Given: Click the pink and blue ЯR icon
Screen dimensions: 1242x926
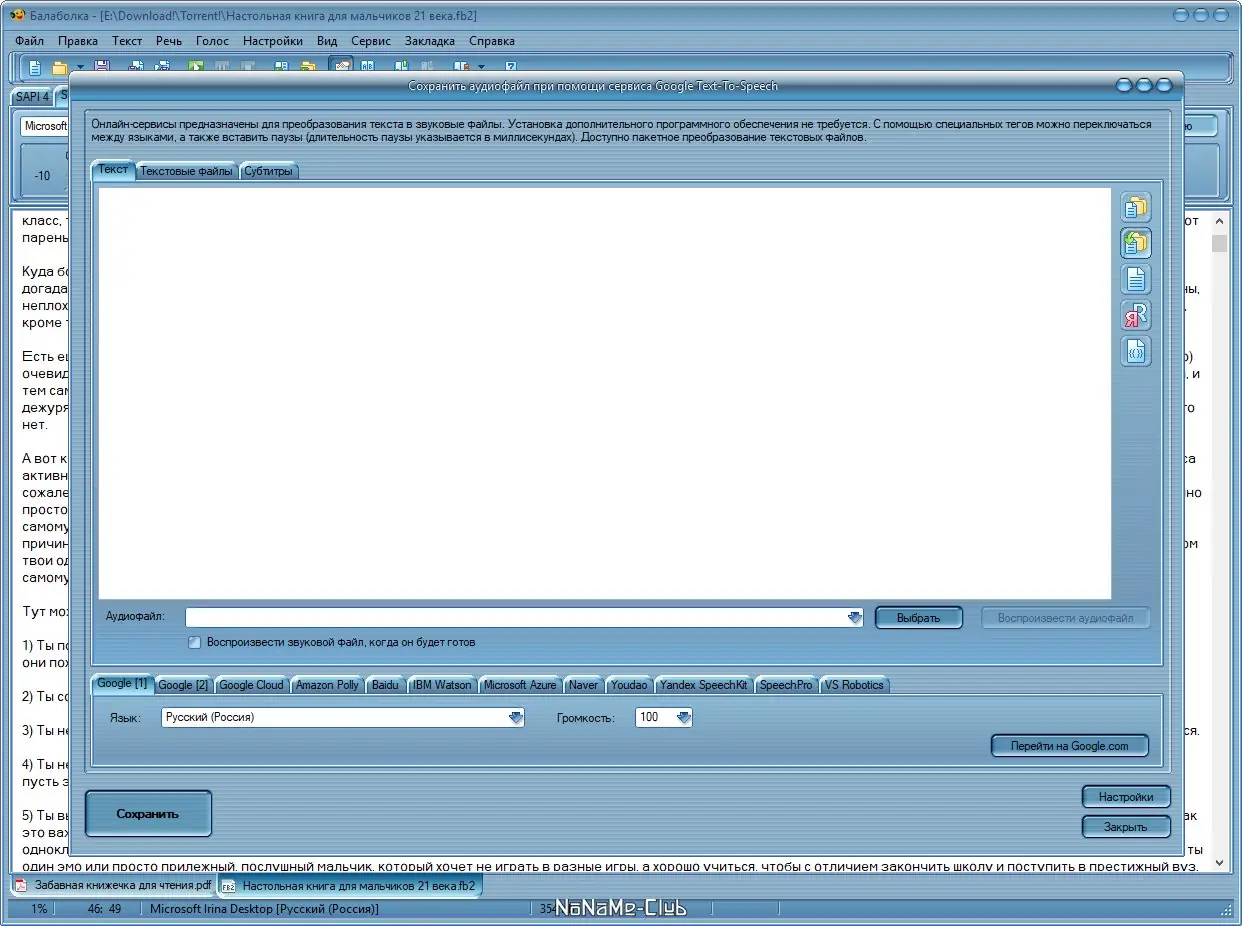Looking at the screenshot, I should 1135,315.
